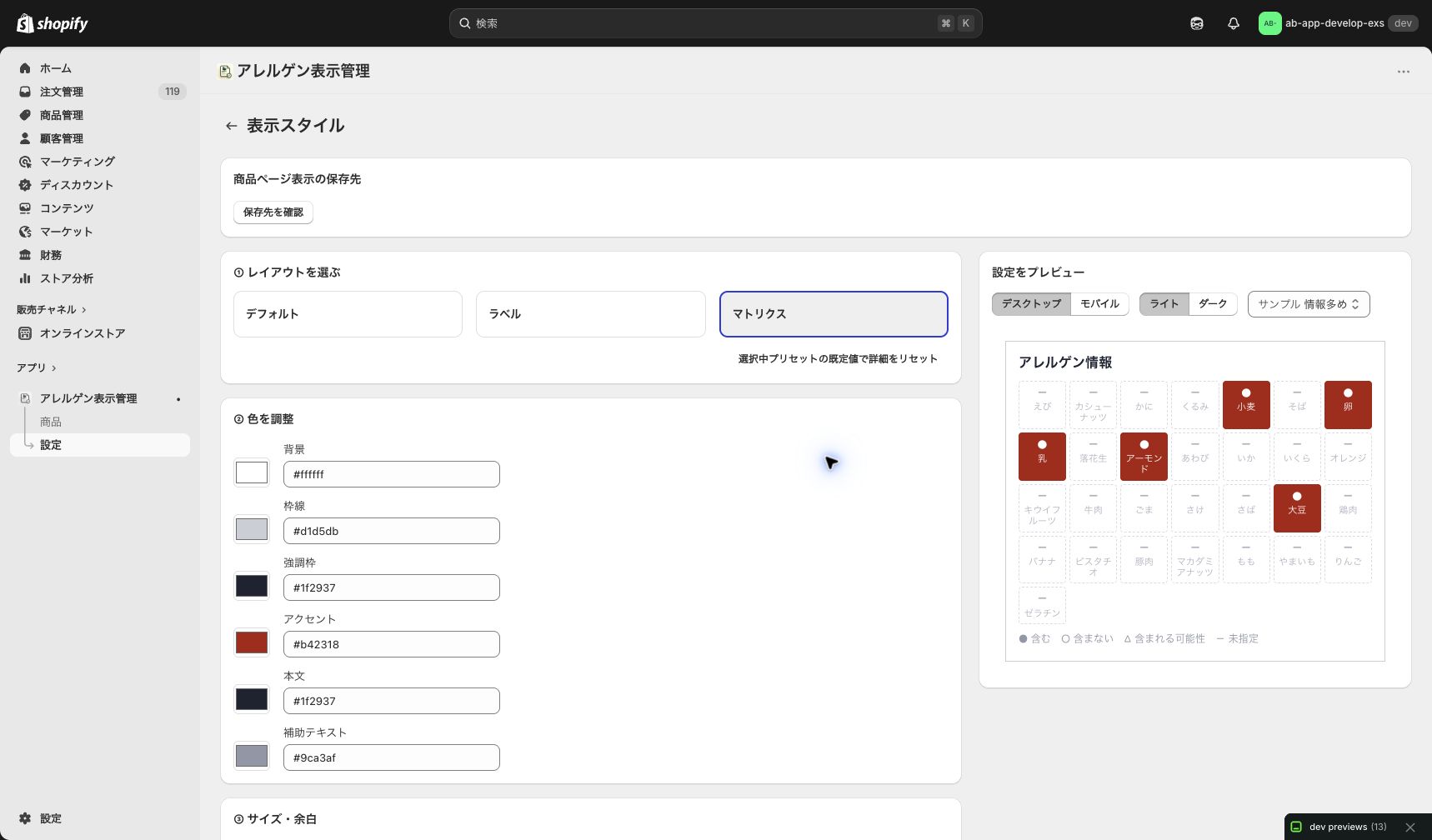Click the 検索 search field
The image size is (1432, 840).
(715, 23)
